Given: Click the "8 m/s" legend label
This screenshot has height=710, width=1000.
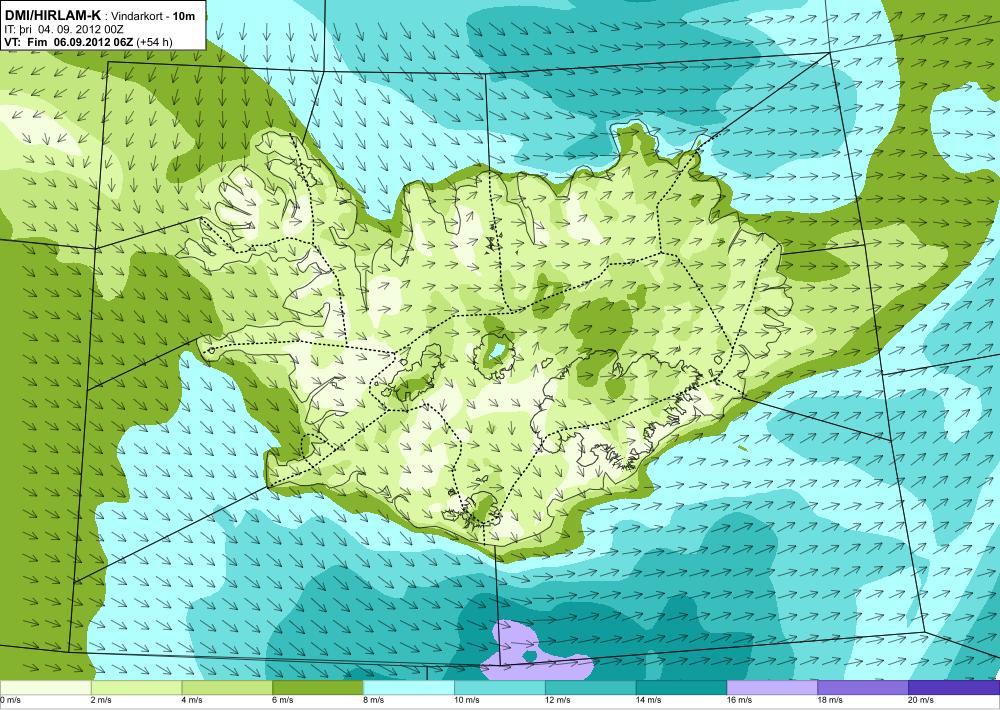Looking at the screenshot, I should 373,700.
